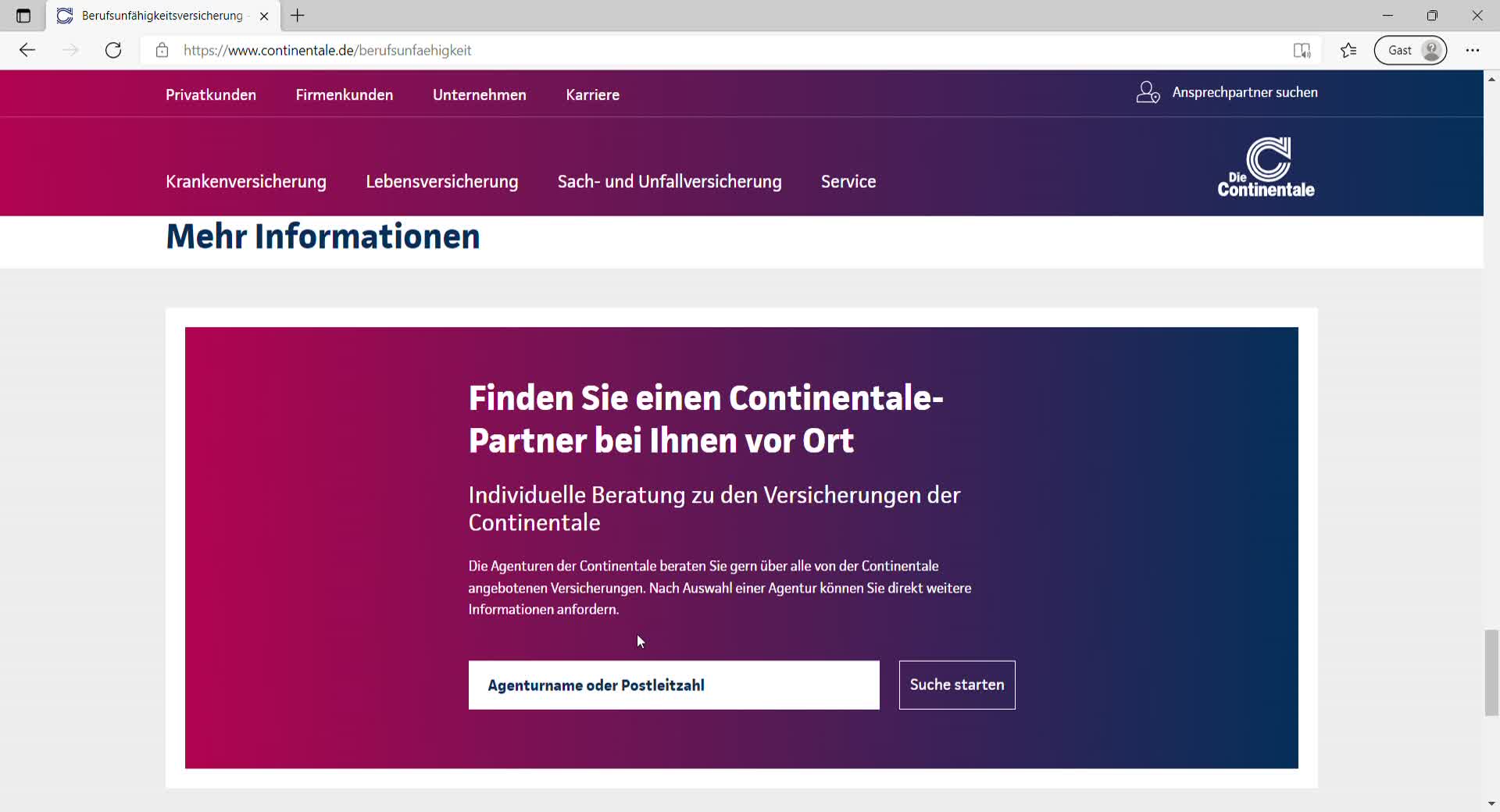
Task: Reload the page with refresh icon
Action: (113, 50)
